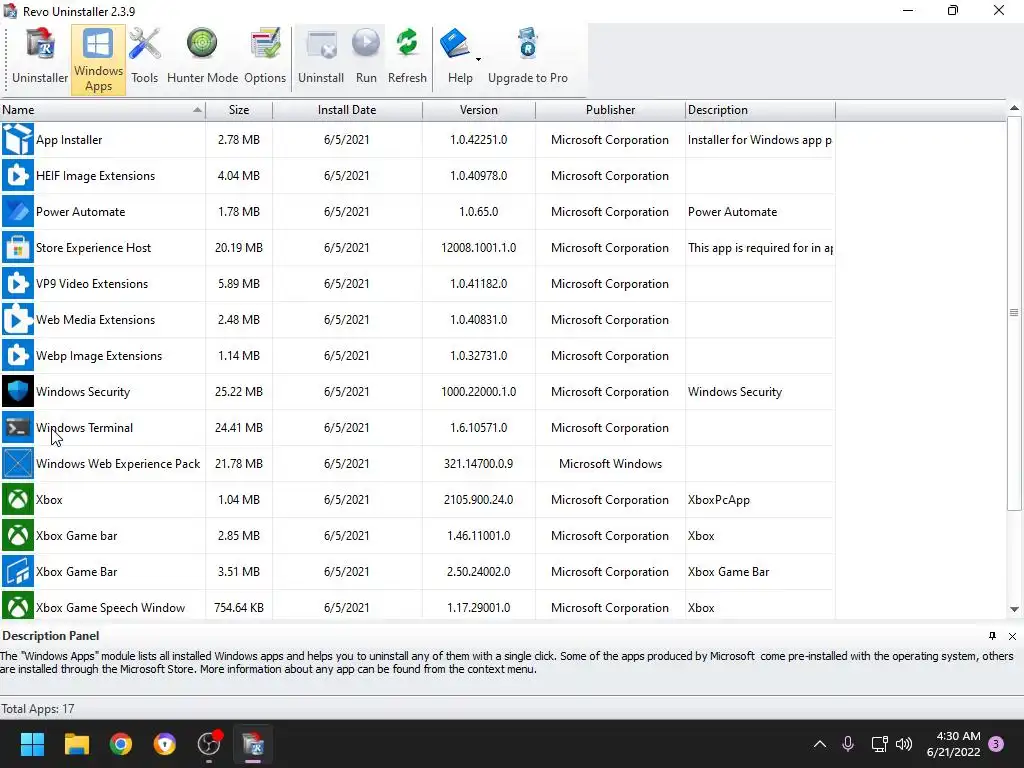Select the Windows Web Experience Pack icon
Viewport: 1024px width, 768px height.
click(18, 463)
